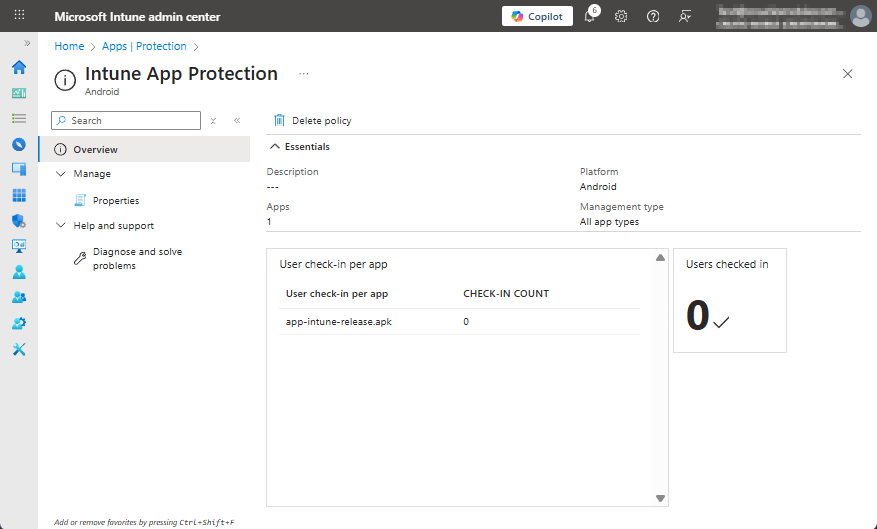Image resolution: width=877 pixels, height=529 pixels.
Task: Open the Copilot button
Action: coord(537,17)
